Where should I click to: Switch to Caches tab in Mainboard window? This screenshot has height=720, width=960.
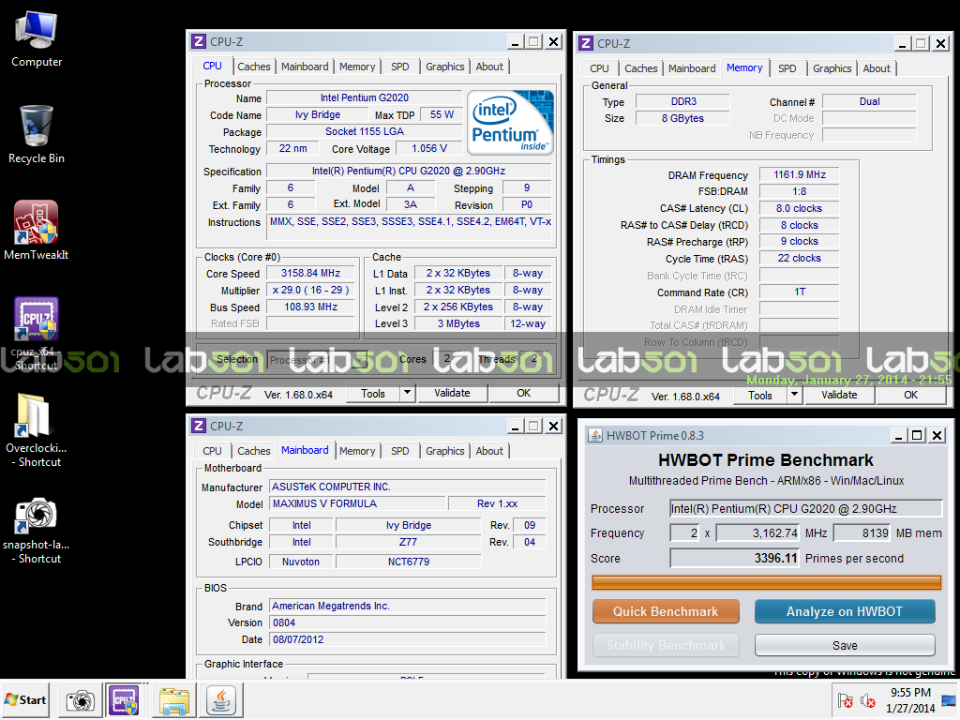[x=253, y=451]
